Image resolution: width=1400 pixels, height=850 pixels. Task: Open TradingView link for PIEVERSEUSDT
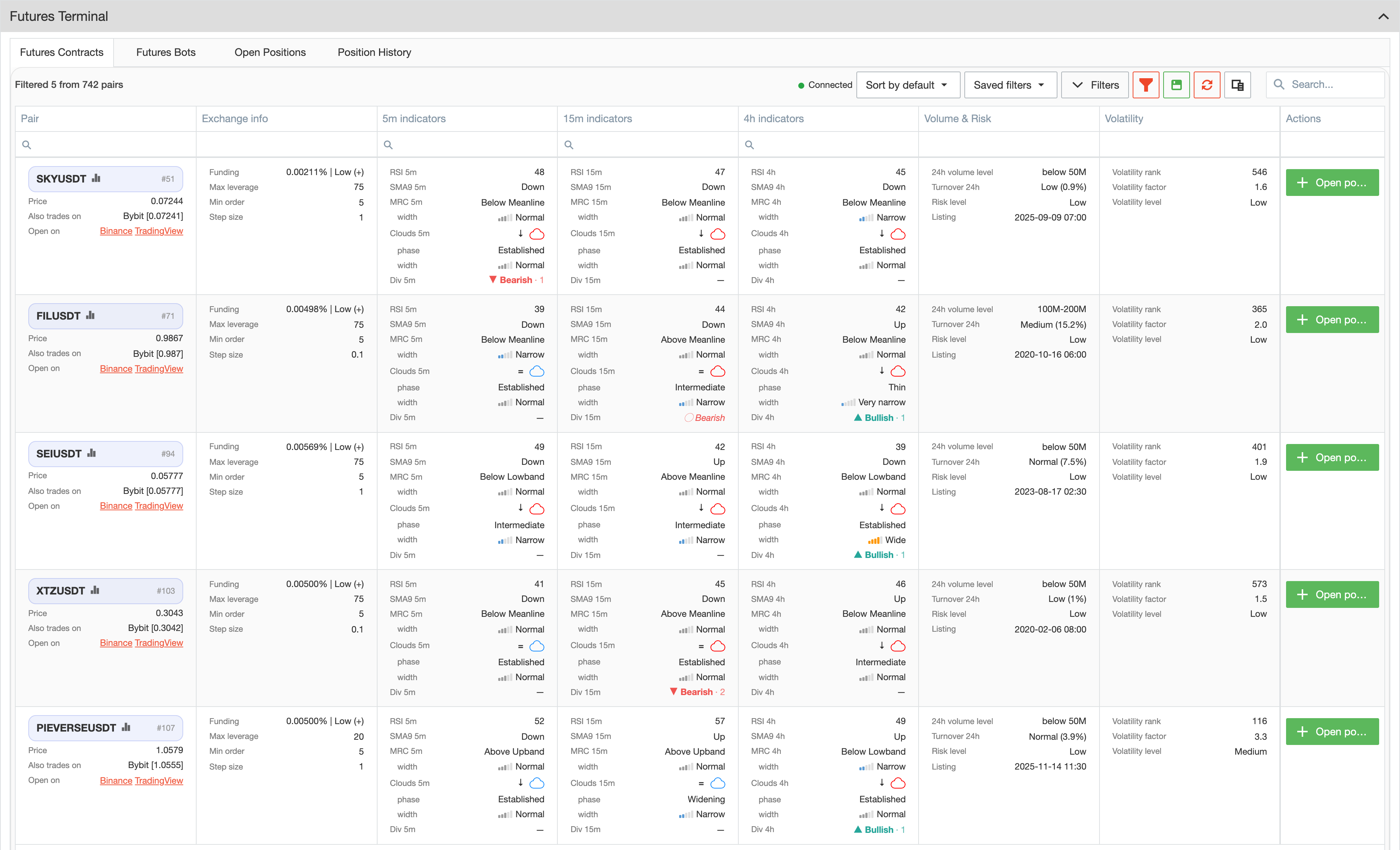[159, 780]
